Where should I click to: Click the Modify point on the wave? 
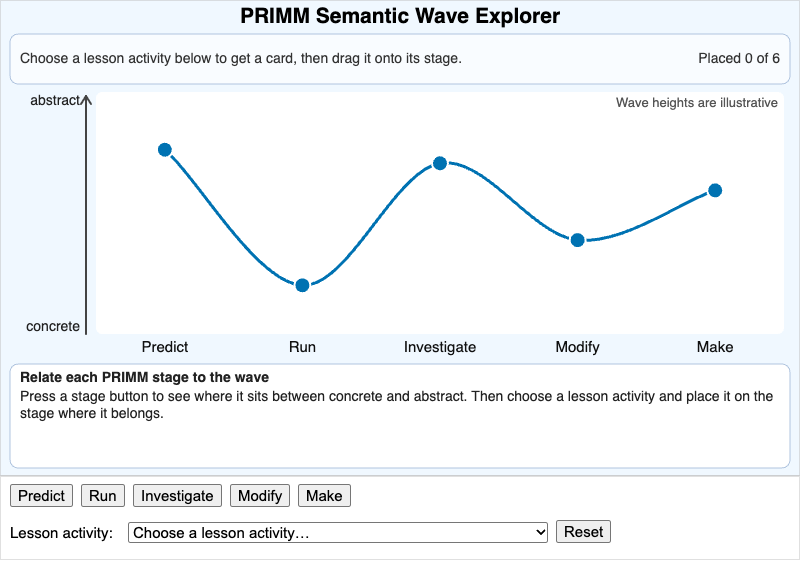point(578,240)
